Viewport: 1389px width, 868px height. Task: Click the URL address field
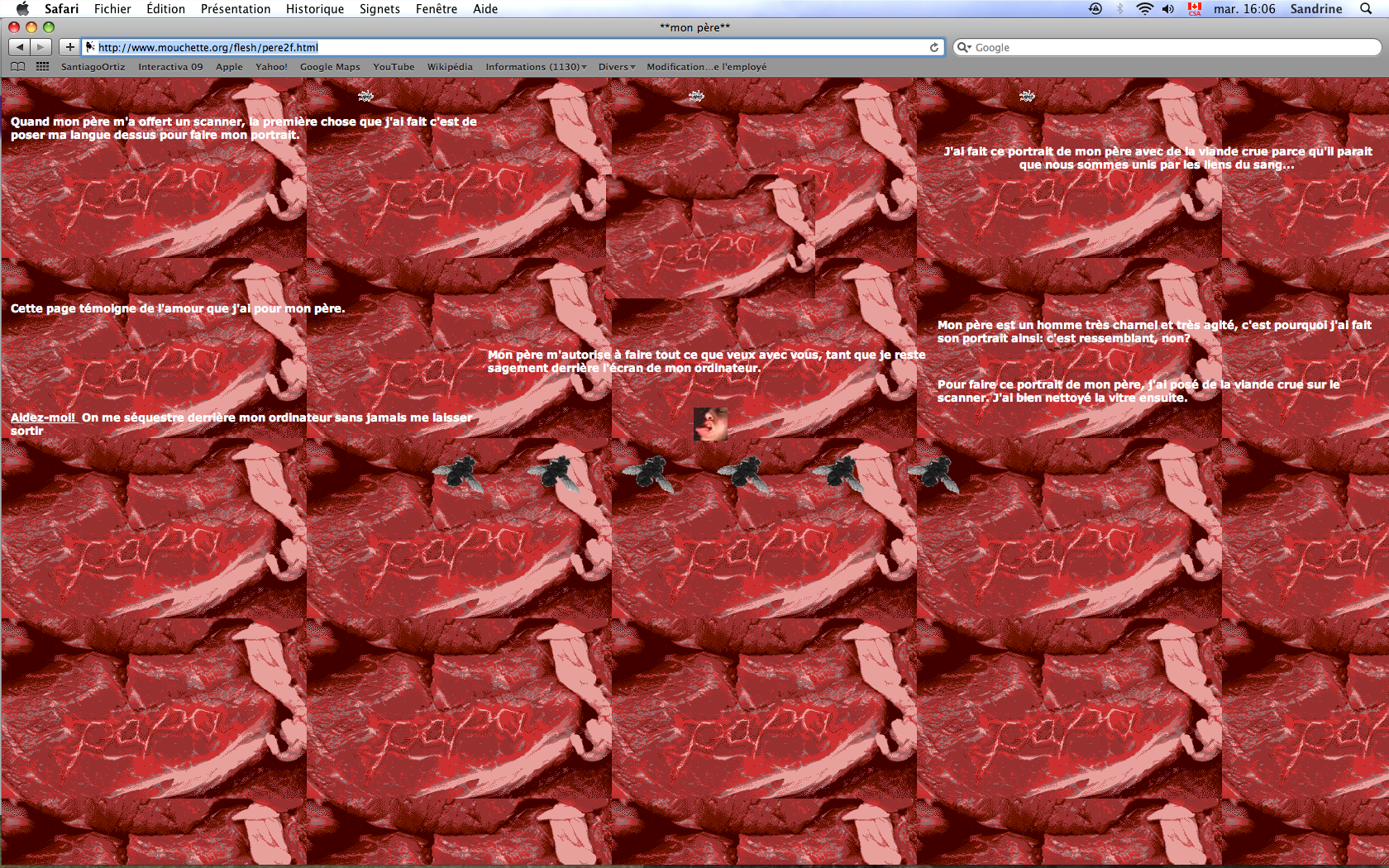click(513, 47)
